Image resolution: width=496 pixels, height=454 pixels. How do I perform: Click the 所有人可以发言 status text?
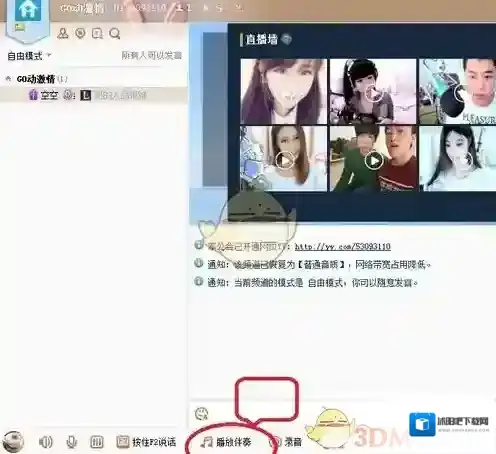click(151, 55)
